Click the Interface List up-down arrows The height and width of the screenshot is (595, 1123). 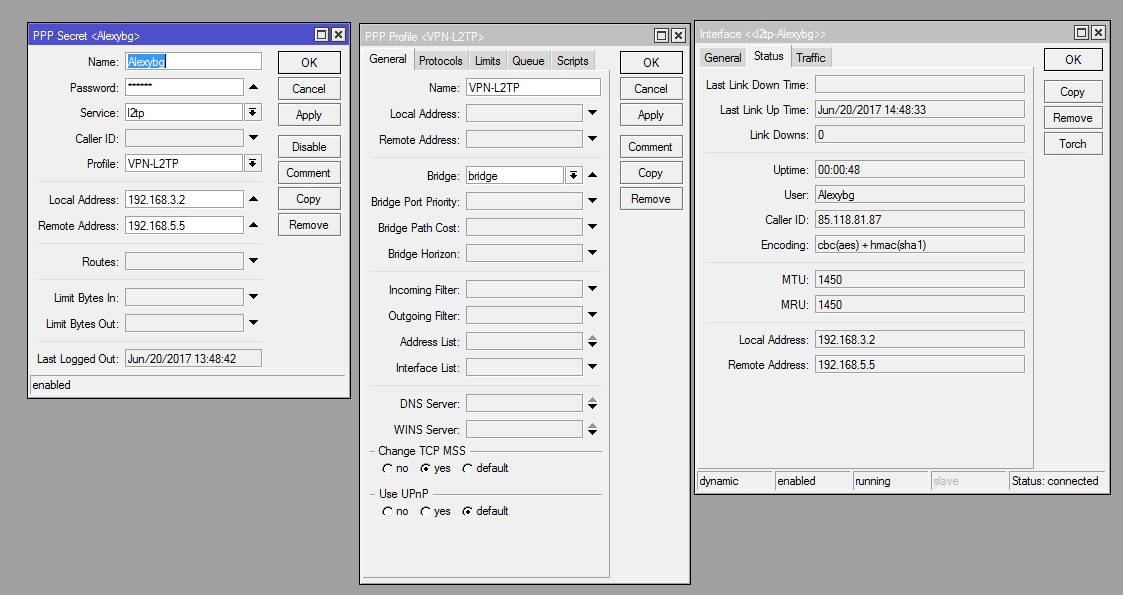point(592,368)
